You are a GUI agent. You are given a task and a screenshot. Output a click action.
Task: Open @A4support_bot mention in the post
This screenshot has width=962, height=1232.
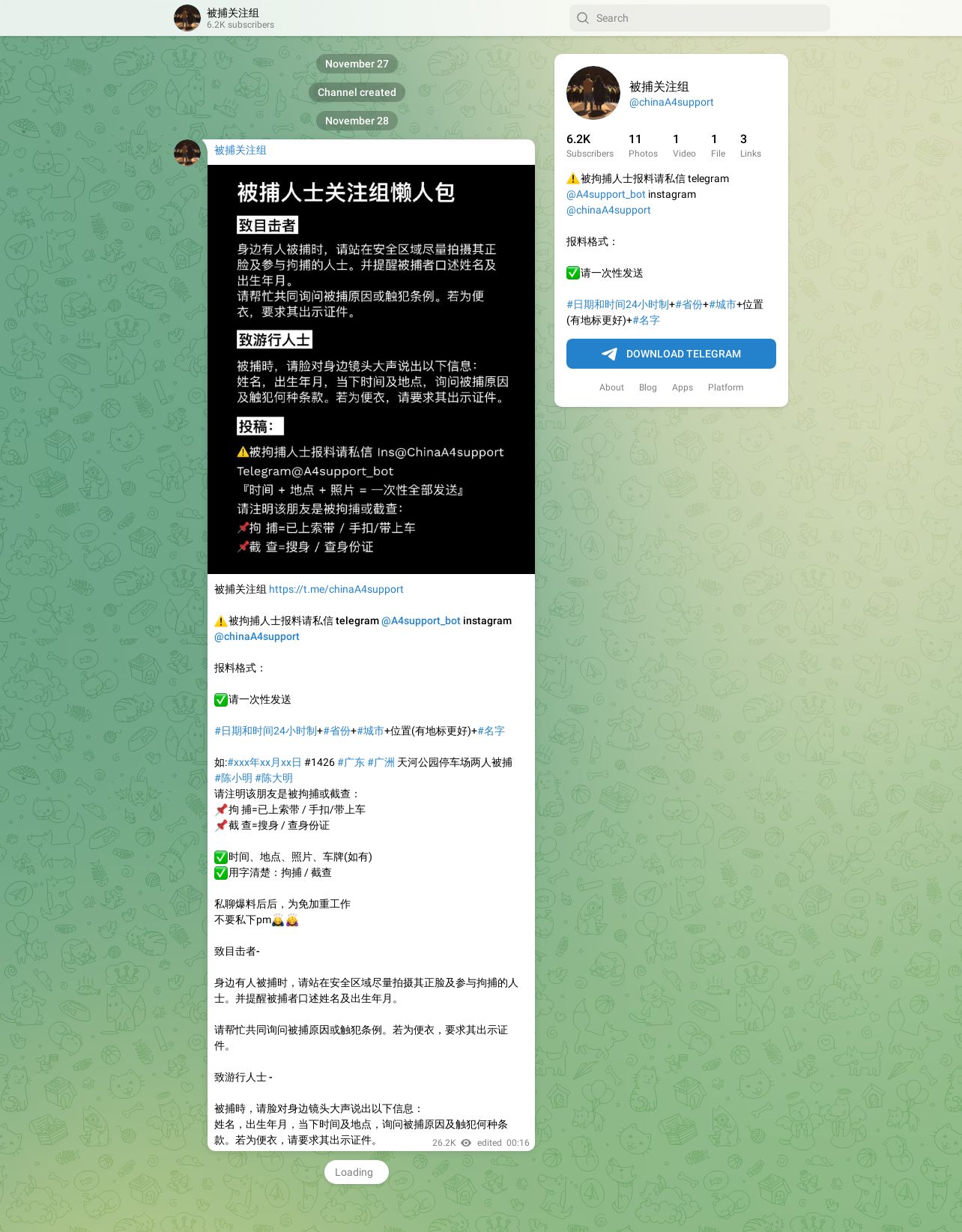pos(421,620)
